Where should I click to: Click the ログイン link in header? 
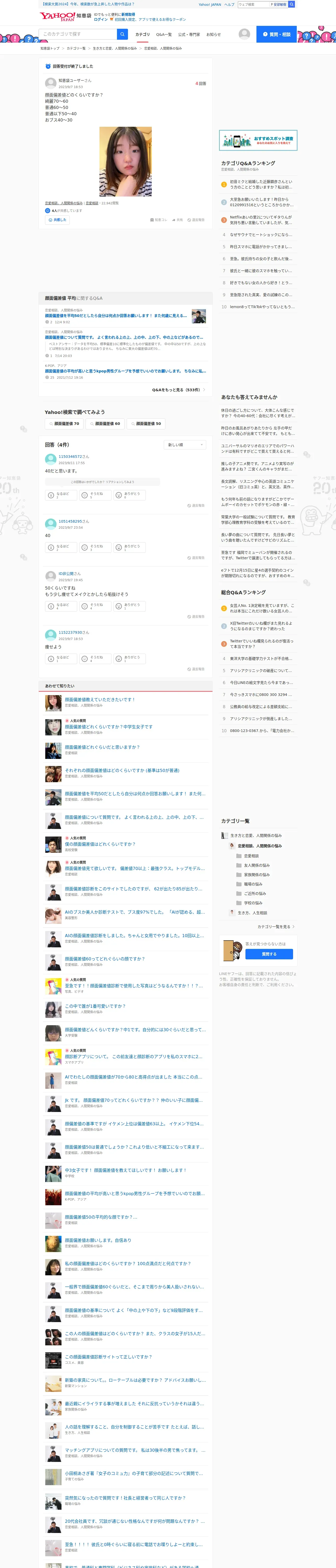click(x=101, y=20)
